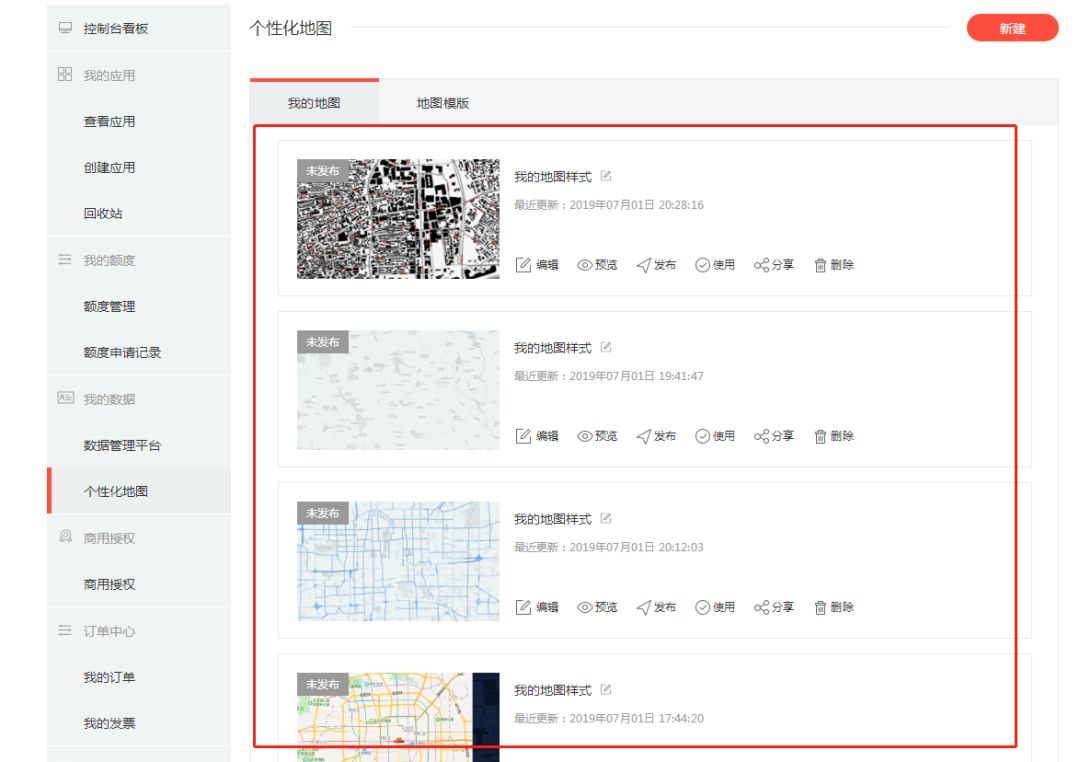Open 额度申请记录 in the sidebar
Screen dimensions: 1080x762
(122, 353)
